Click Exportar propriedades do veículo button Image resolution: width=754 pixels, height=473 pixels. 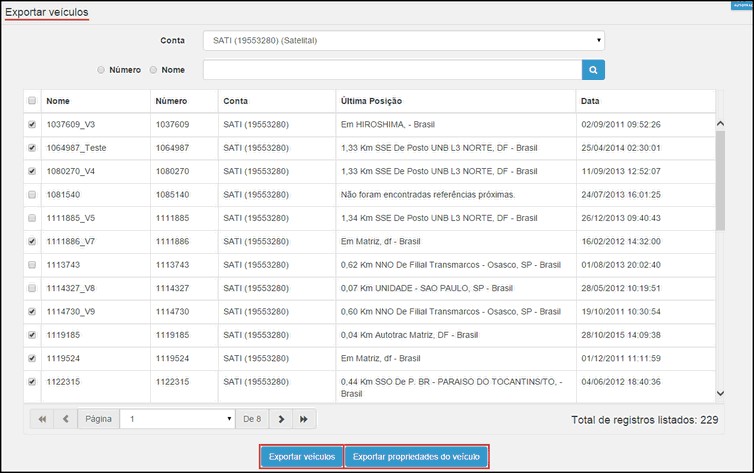click(x=416, y=457)
